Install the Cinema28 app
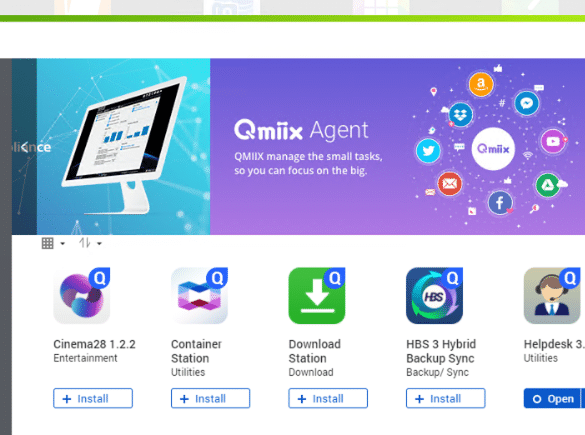Image resolution: width=585 pixels, height=435 pixels. tap(93, 398)
